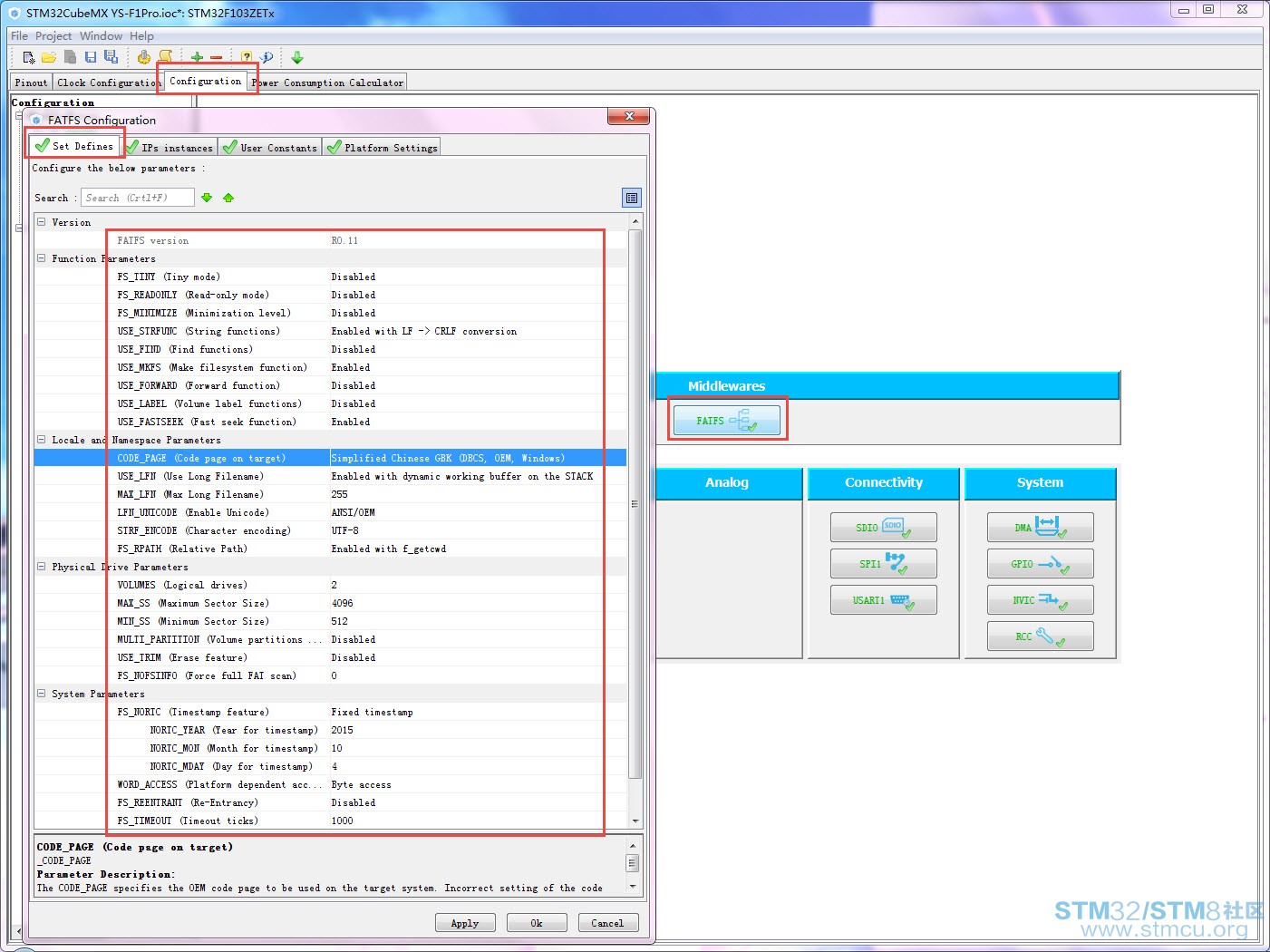
Task: Open the USART1 connectivity button
Action: click(883, 599)
